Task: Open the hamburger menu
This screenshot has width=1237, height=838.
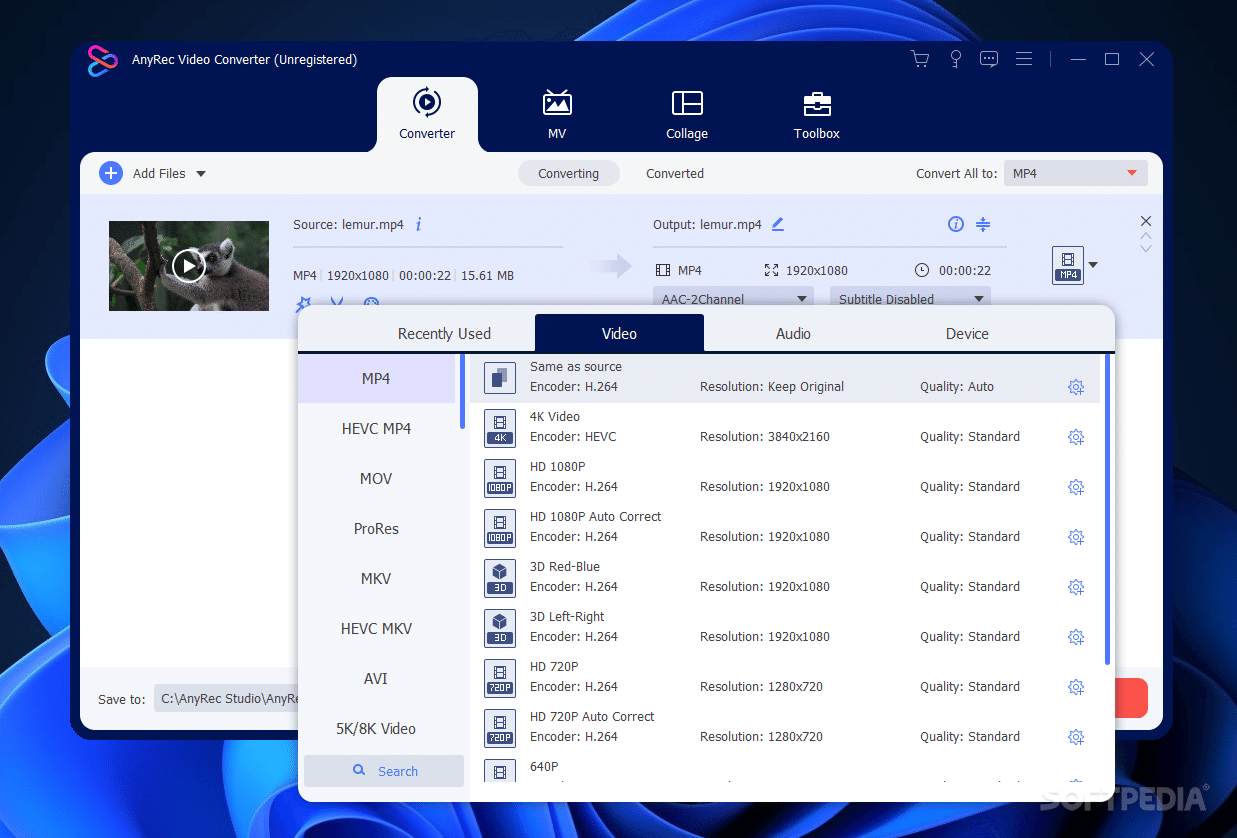Action: [1023, 58]
